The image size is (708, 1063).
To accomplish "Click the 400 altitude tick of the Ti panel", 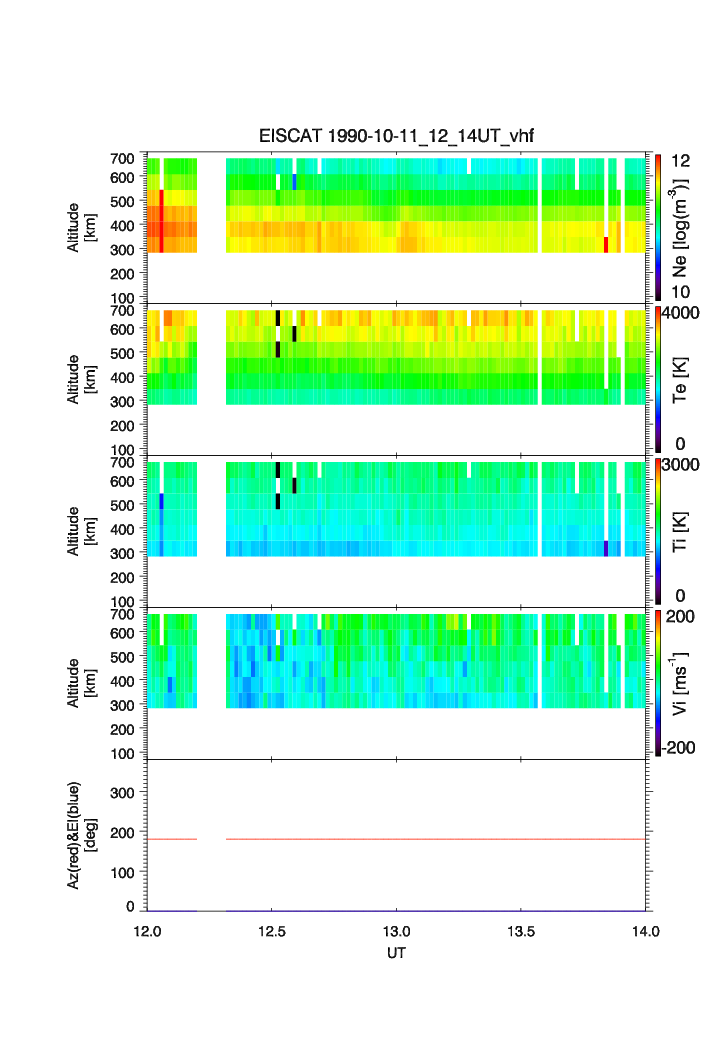I will (x=122, y=529).
